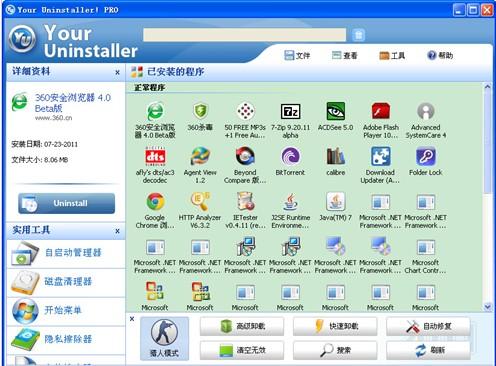Close the bottom action button bar
Image resolution: width=496 pixels, height=366 pixels.
tap(132, 319)
